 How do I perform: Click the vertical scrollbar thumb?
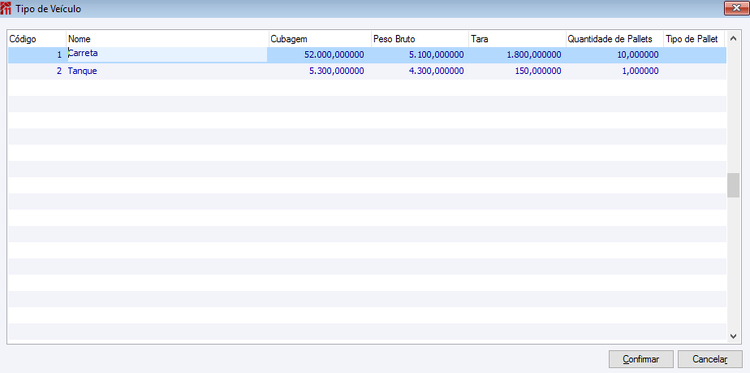point(733,185)
